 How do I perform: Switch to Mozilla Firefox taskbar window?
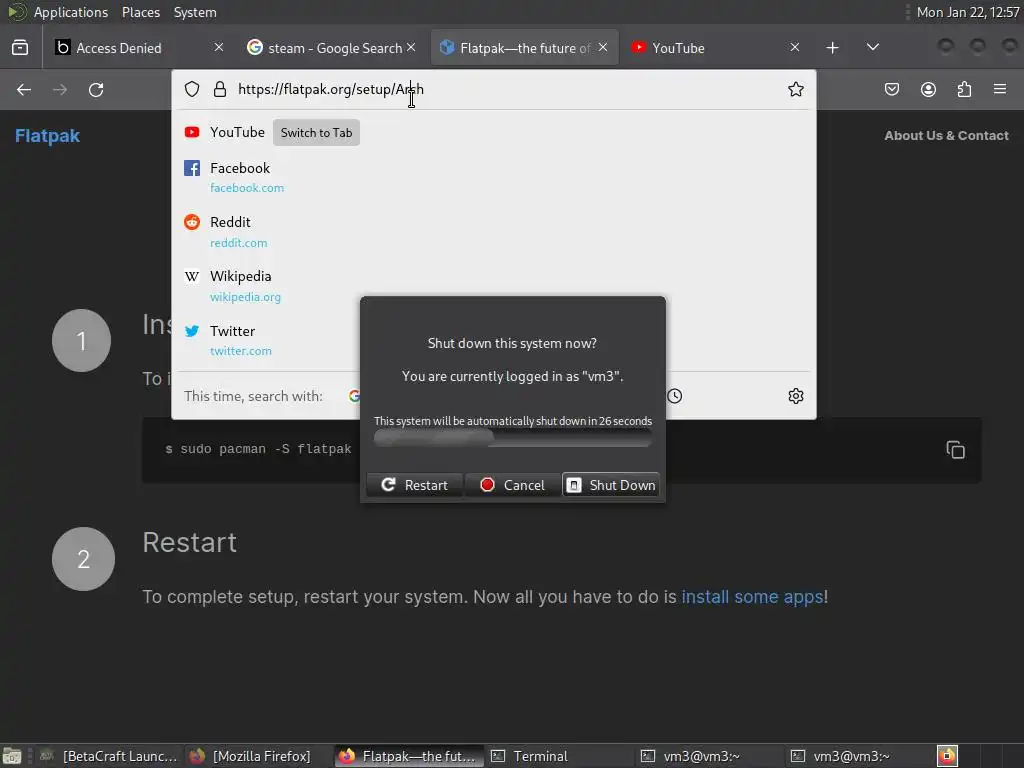coord(250,756)
